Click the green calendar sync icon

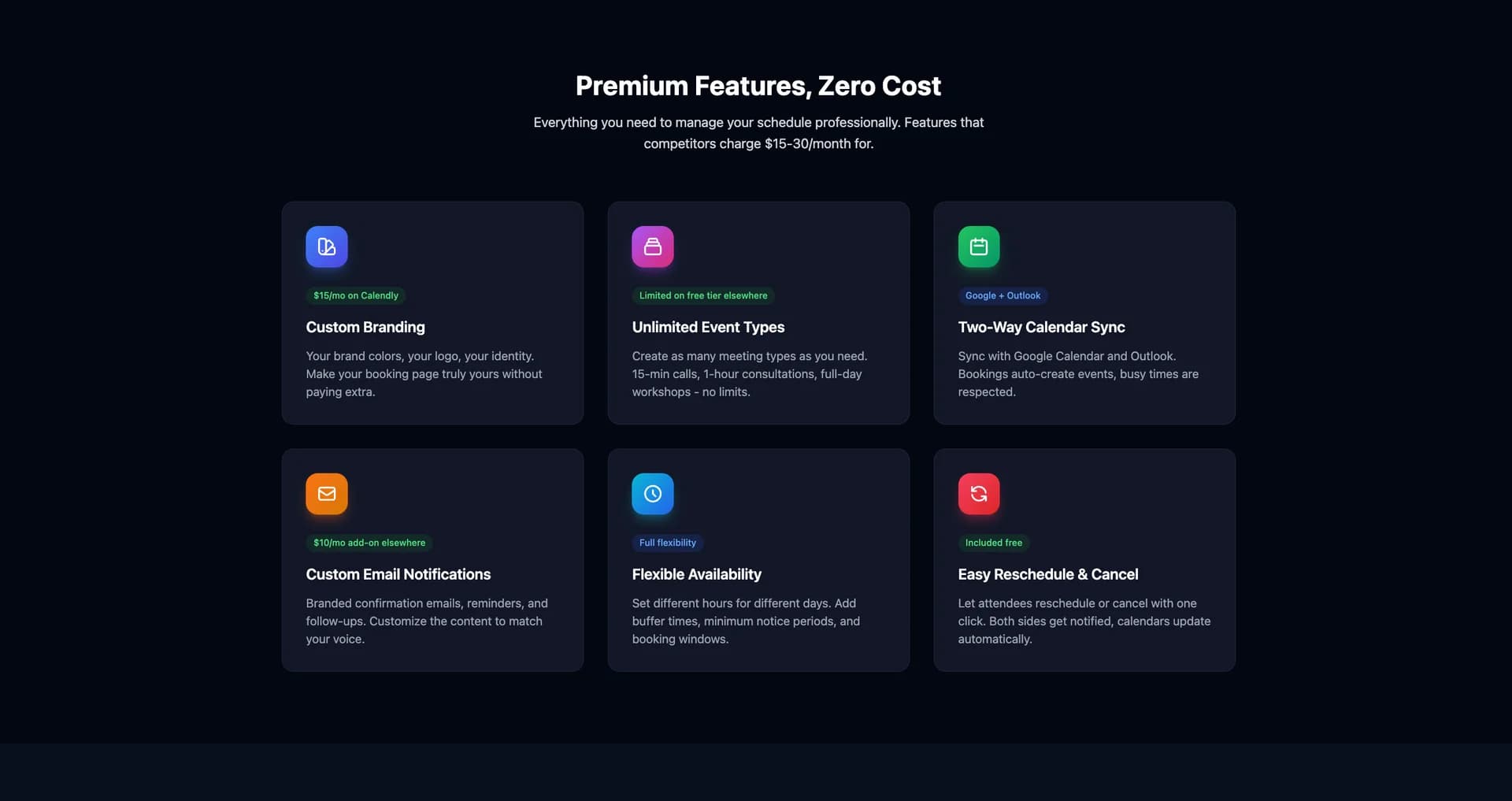click(x=979, y=247)
